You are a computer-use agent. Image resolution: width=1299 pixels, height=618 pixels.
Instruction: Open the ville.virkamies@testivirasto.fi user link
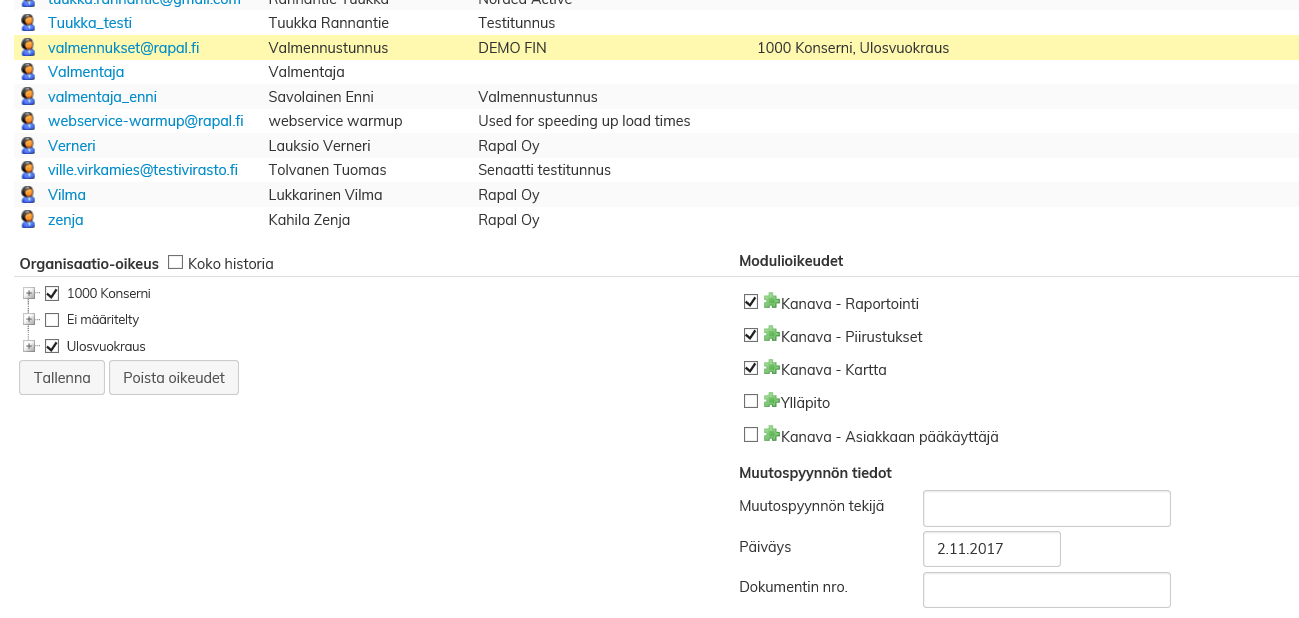click(143, 170)
